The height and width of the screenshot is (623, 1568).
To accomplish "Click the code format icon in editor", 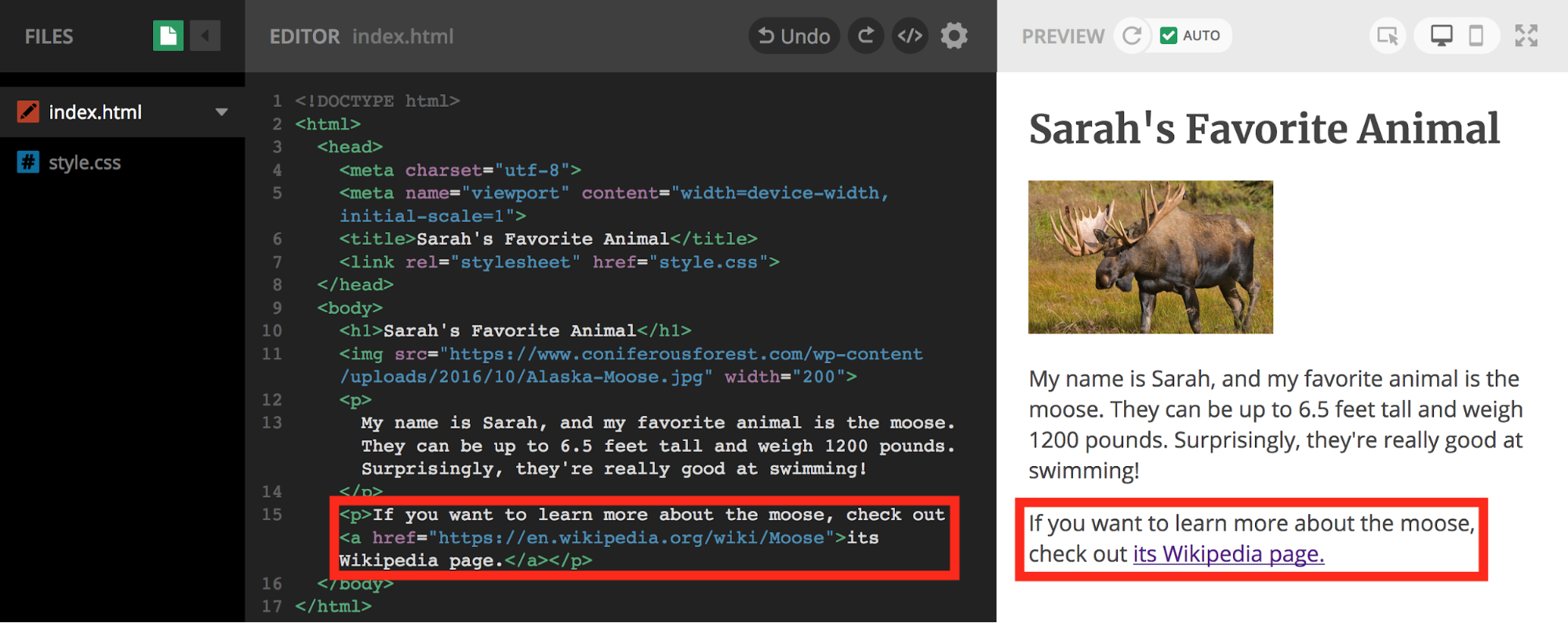I will (910, 36).
